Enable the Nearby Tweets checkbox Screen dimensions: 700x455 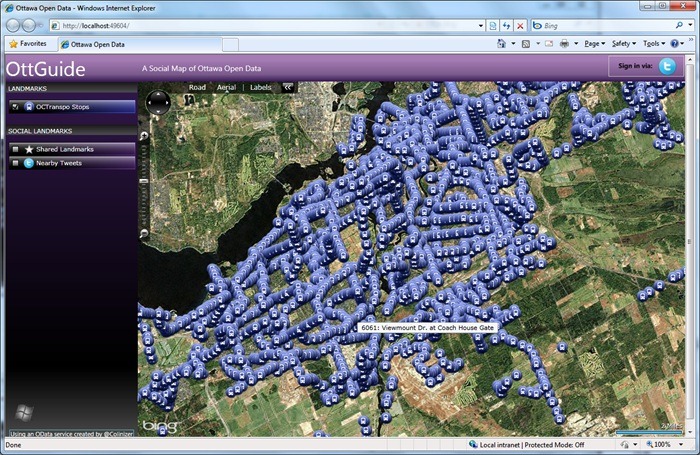click(16, 163)
